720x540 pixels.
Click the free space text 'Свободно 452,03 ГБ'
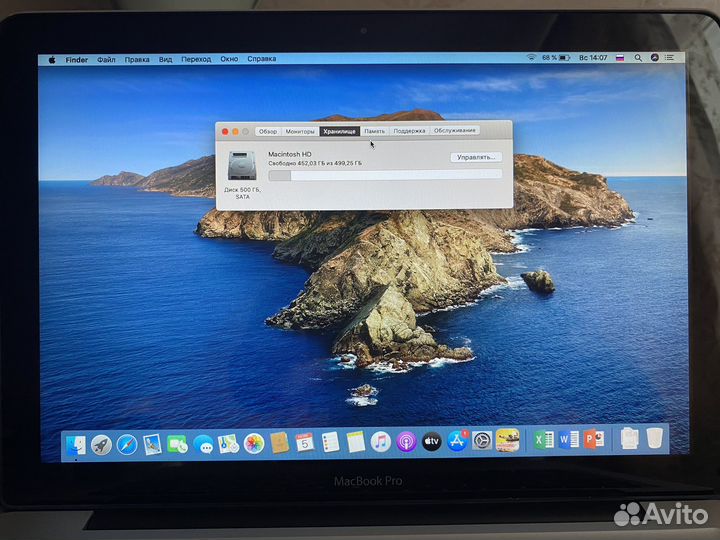(297, 163)
